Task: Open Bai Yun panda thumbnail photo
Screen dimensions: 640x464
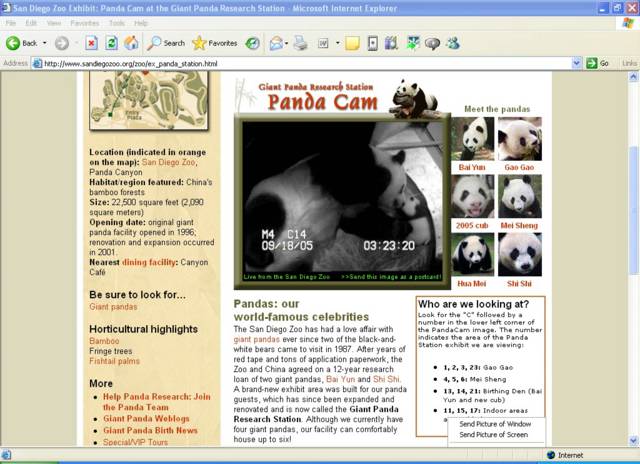Action: pos(472,139)
